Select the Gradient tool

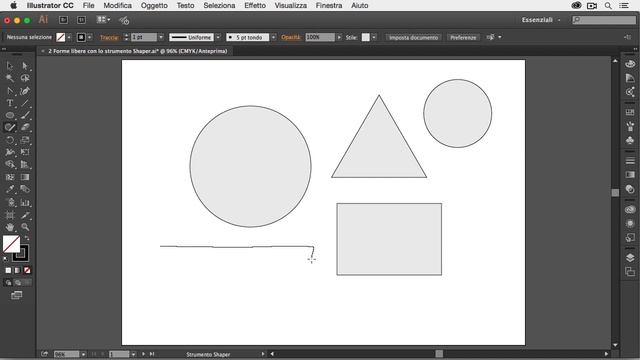point(25,177)
